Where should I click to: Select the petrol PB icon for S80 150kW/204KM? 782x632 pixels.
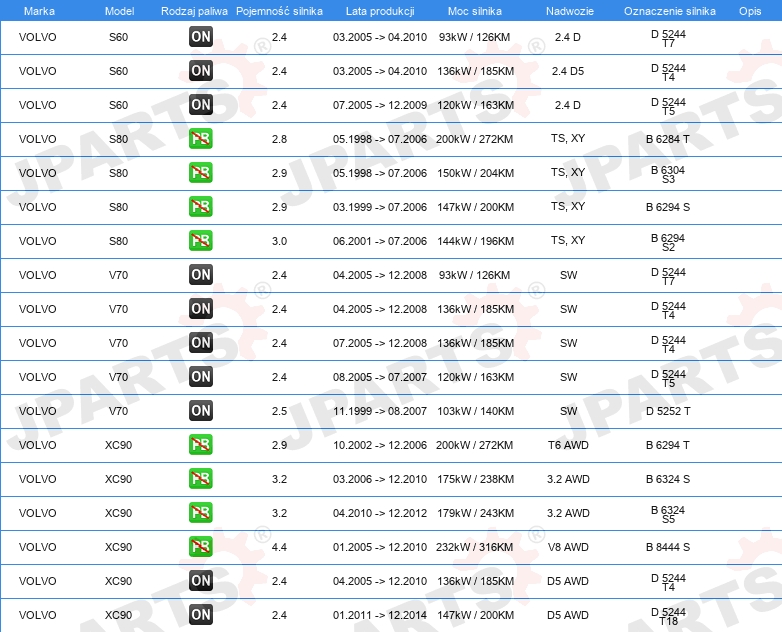coord(201,173)
